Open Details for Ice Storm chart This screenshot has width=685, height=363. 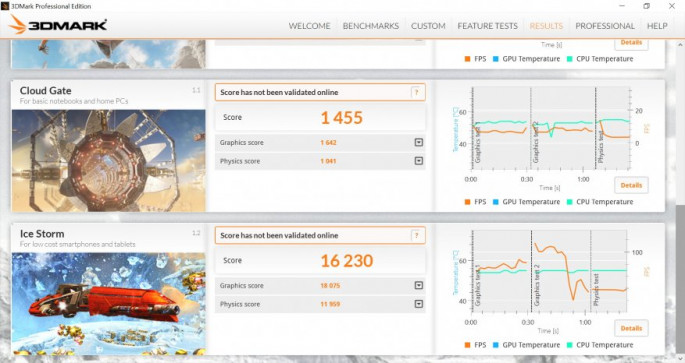[x=631, y=328]
